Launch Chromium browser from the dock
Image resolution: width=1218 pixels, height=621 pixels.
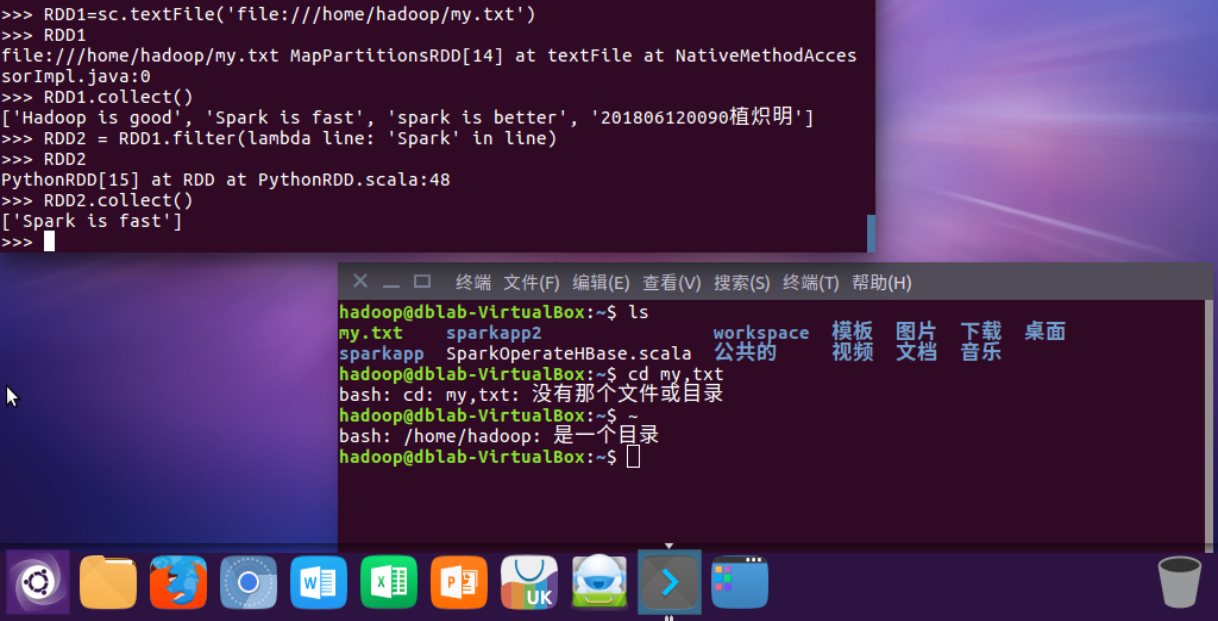(x=248, y=582)
